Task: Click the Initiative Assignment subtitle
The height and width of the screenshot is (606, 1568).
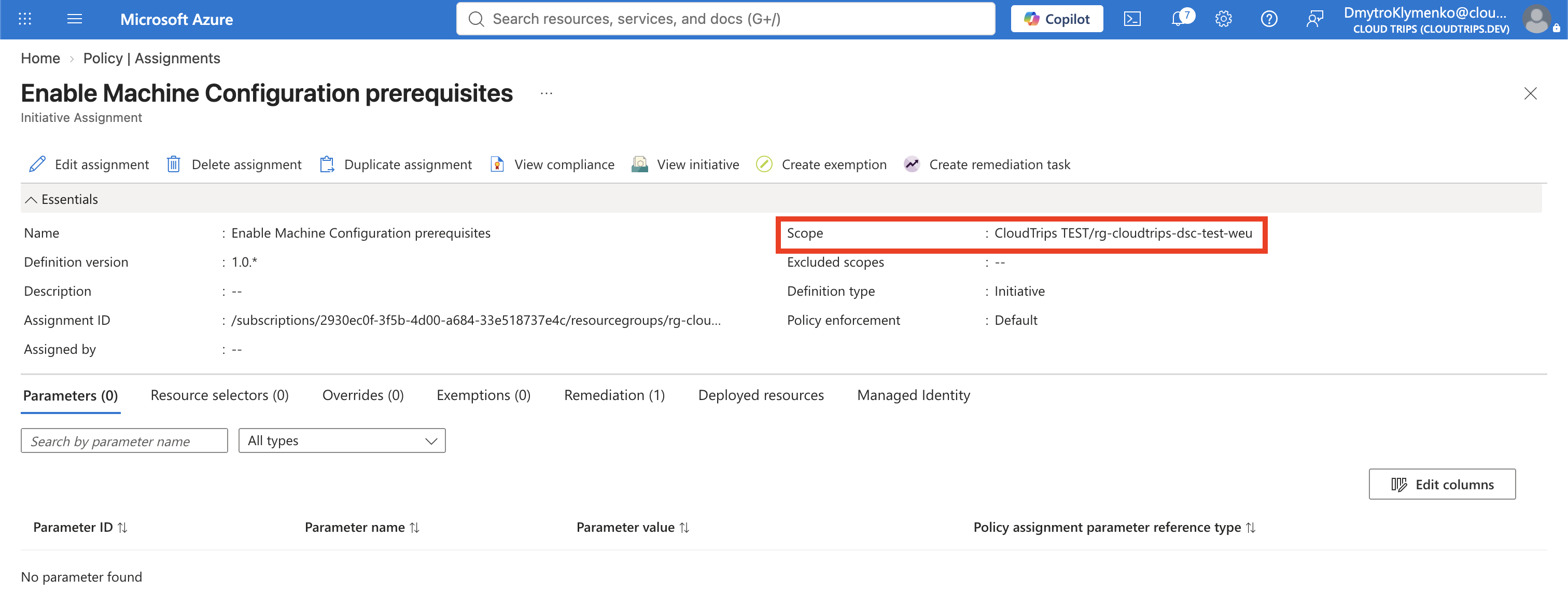Action: (x=81, y=118)
